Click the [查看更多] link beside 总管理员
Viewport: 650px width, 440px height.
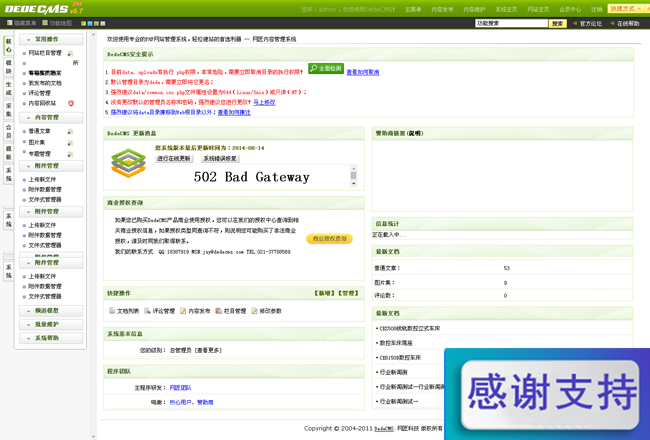pos(208,350)
